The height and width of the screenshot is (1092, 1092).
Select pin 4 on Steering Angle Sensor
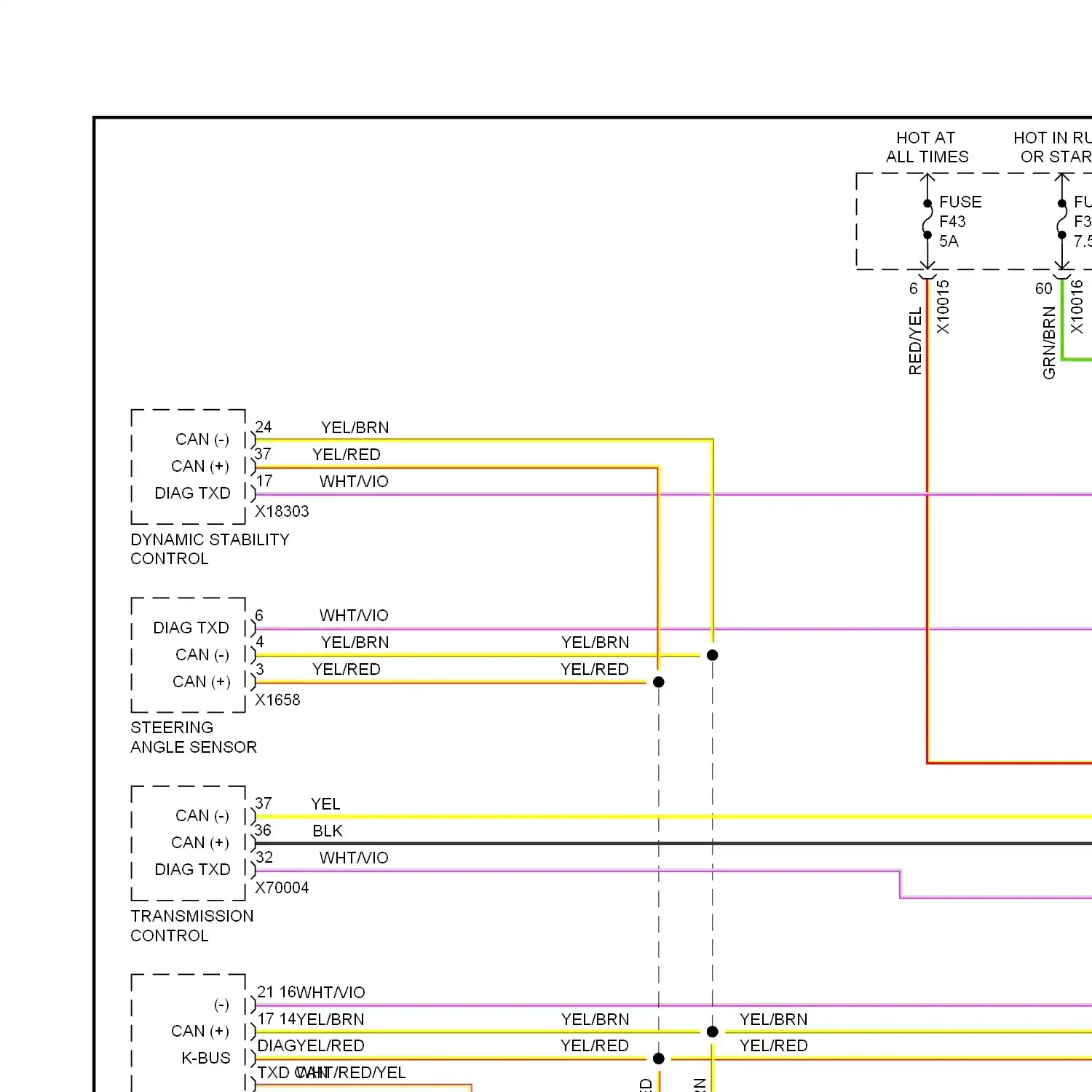pos(260,641)
